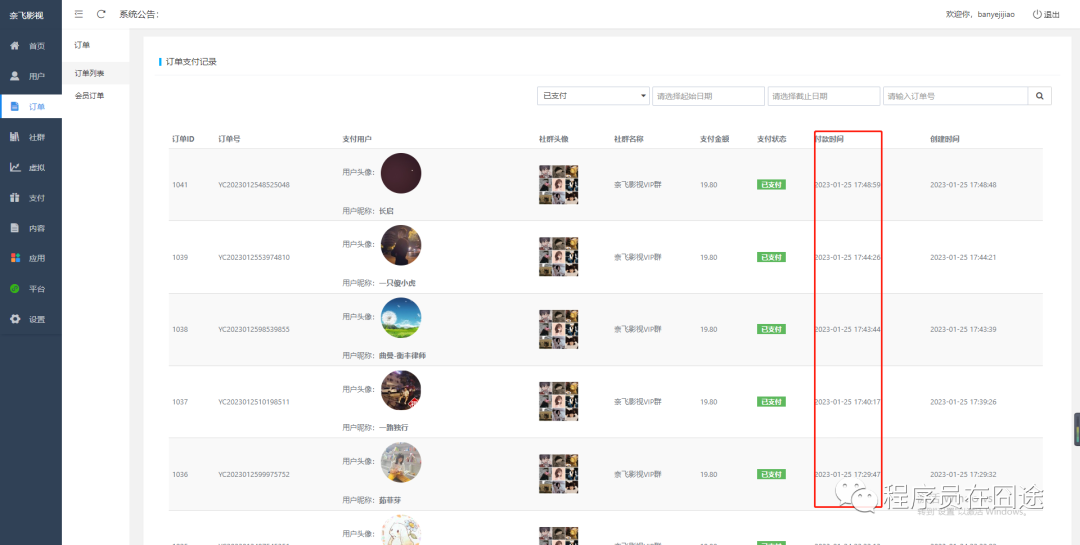Click the home icon labeled 首页 in sidebar
This screenshot has height=545, width=1080.
tap(15, 46)
